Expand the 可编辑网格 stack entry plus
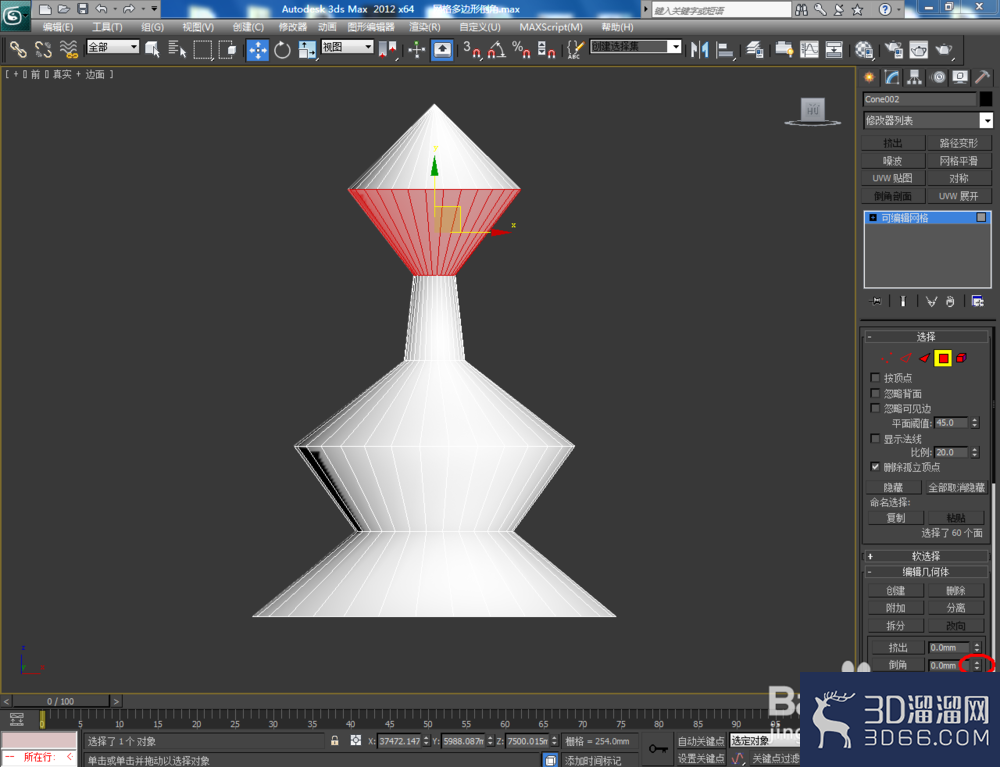Viewport: 1000px width, 767px height. pos(873,217)
